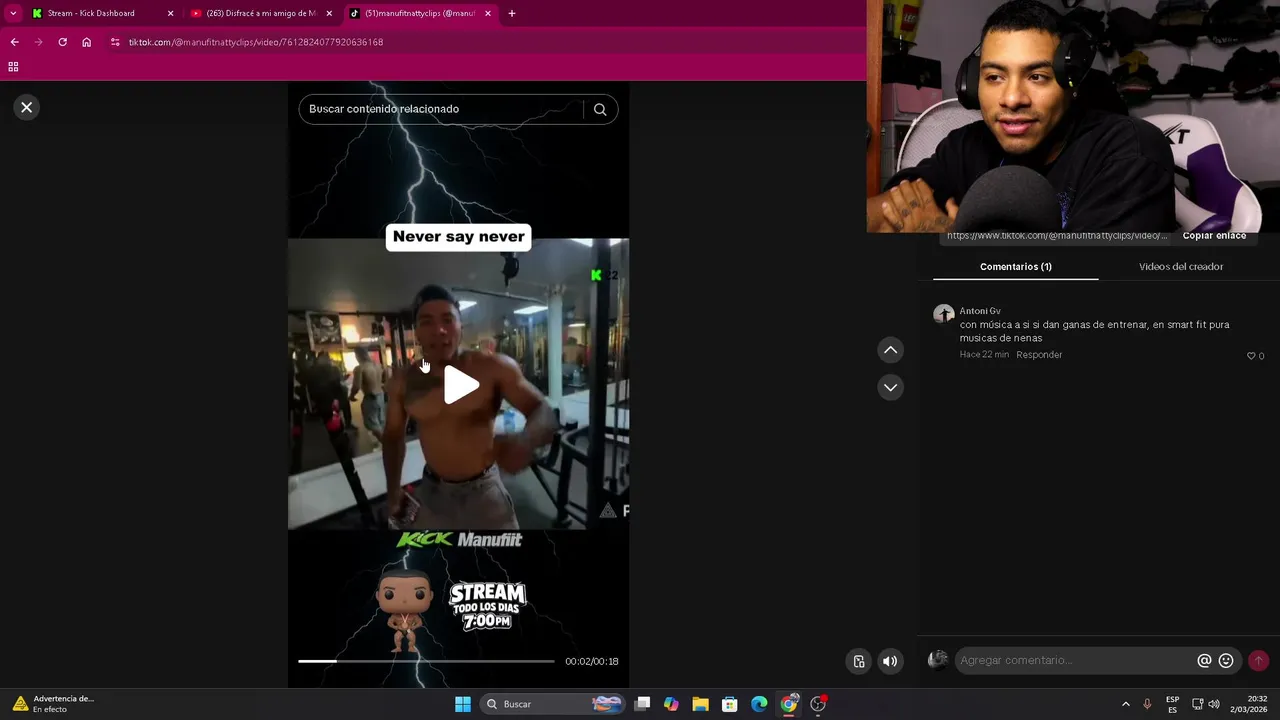Click the browser forward arrow
The image size is (1280, 720).
click(38, 42)
